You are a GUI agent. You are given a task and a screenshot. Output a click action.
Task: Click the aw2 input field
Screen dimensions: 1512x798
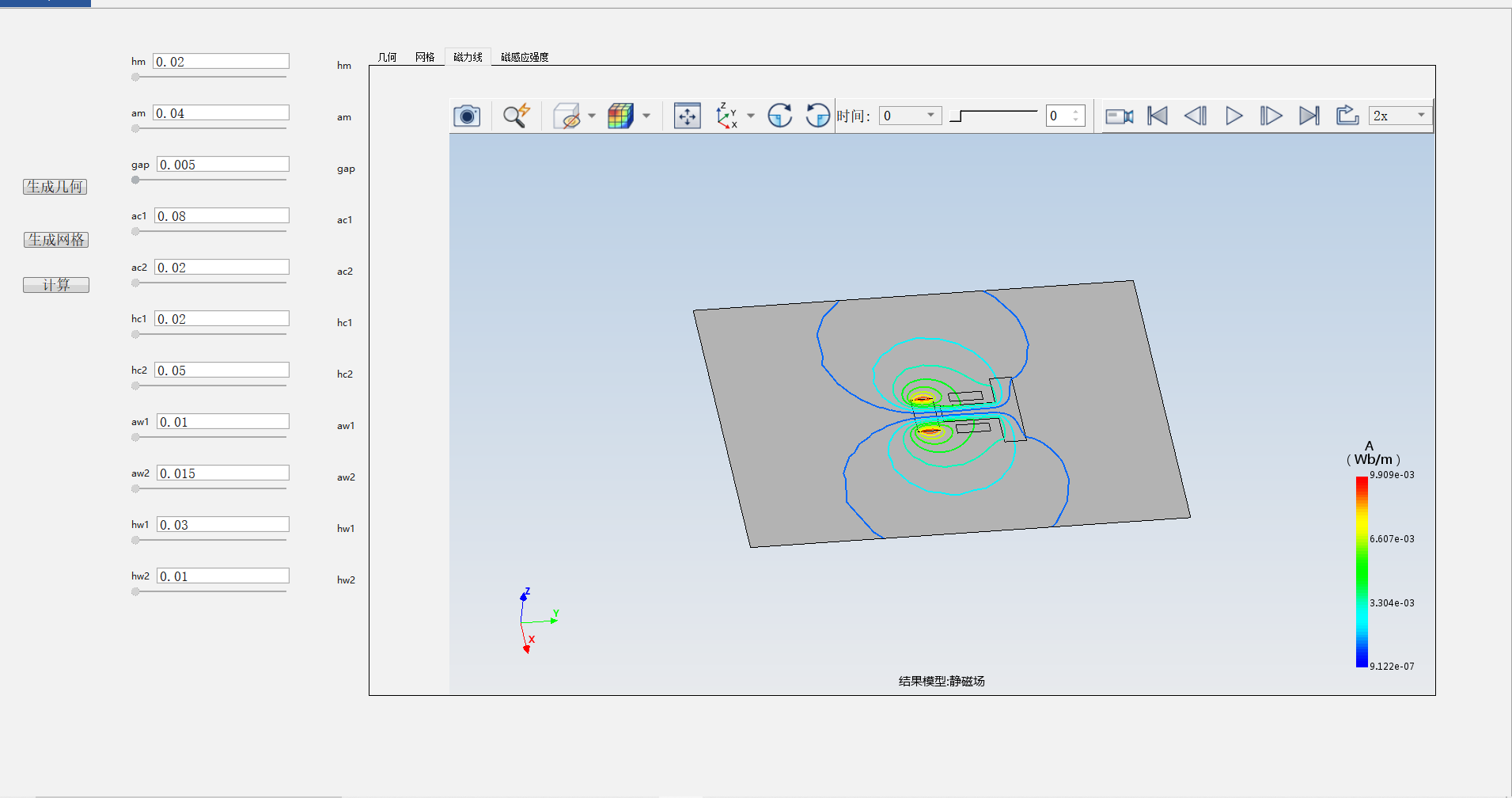tap(223, 473)
